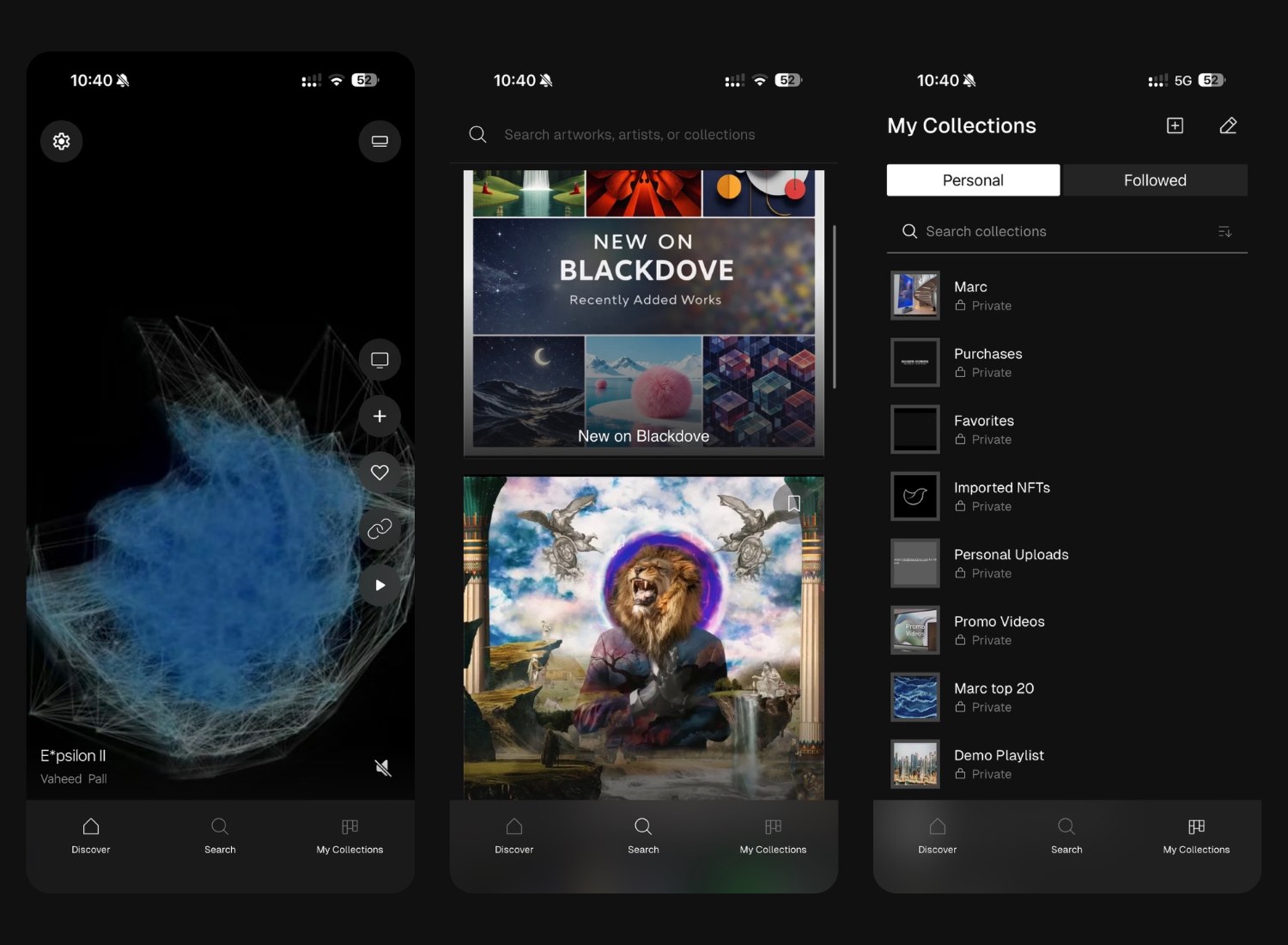Unmute audio with the crossed speaker icon
Screen dimensions: 1288x945
coord(383,767)
